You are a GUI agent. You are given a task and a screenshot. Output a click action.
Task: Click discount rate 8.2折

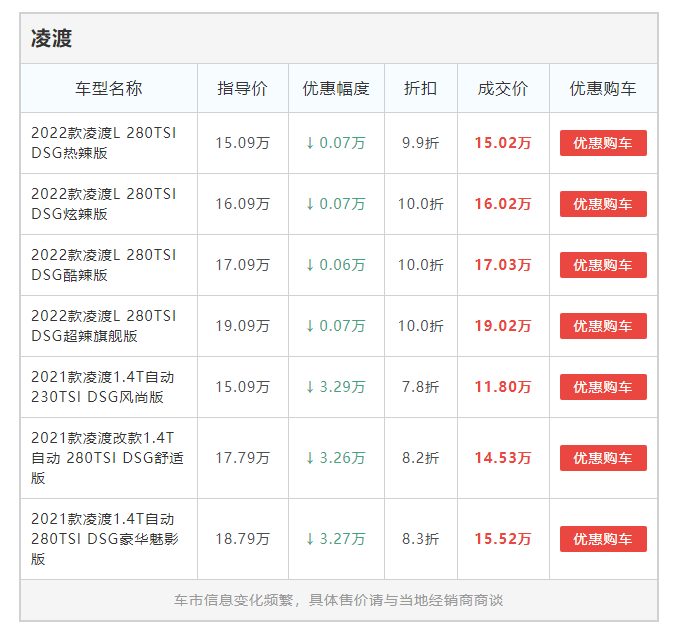click(x=420, y=458)
